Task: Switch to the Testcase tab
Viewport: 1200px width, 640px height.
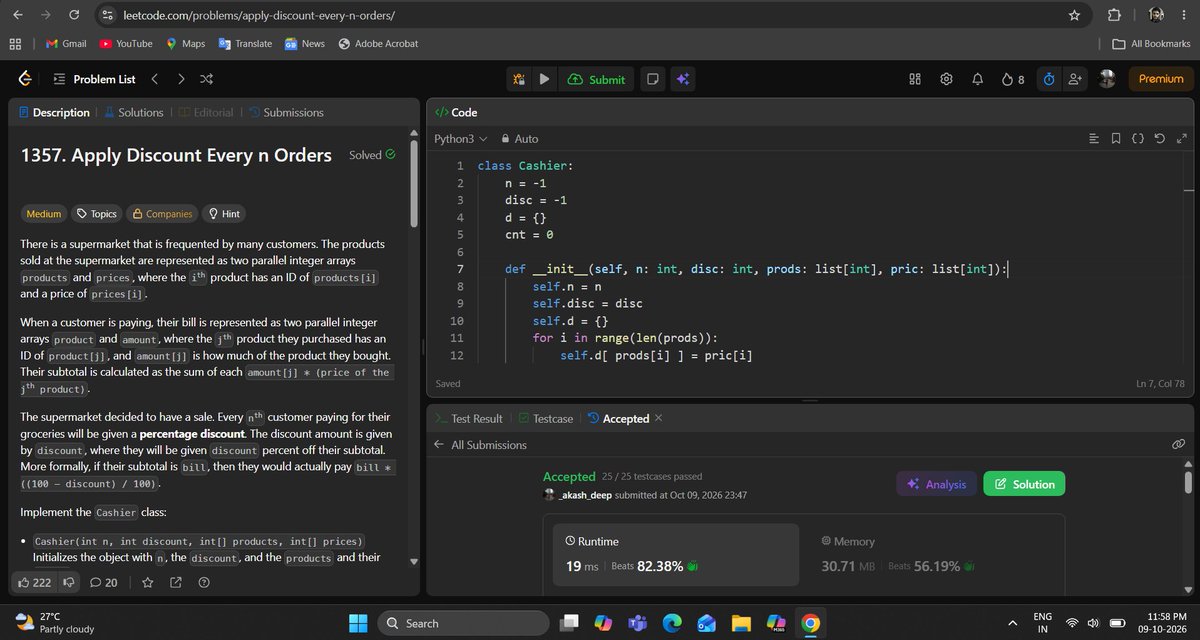Action: [545, 419]
